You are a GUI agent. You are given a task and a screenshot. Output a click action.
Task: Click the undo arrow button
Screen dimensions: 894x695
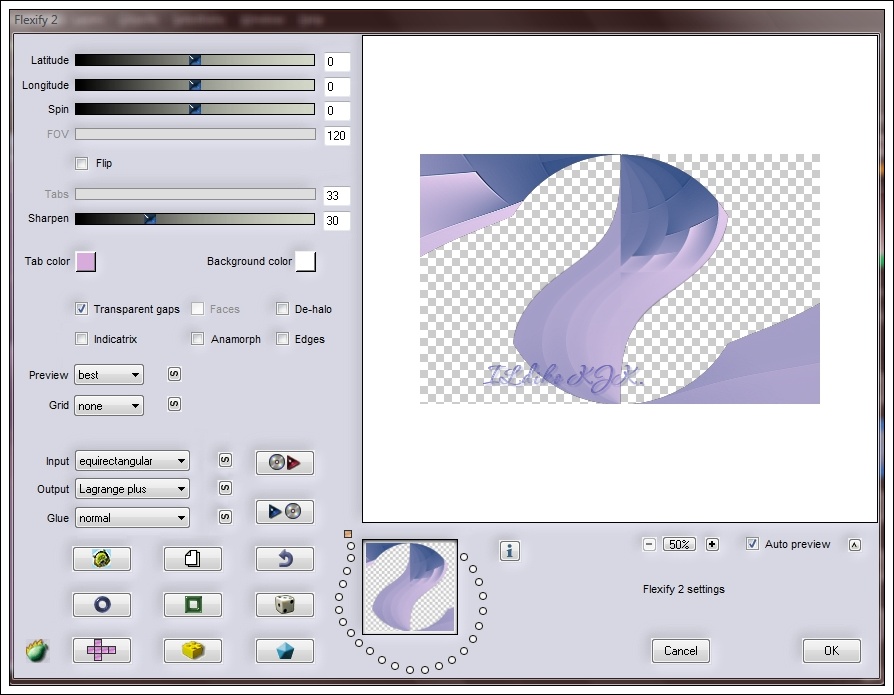[x=284, y=559]
